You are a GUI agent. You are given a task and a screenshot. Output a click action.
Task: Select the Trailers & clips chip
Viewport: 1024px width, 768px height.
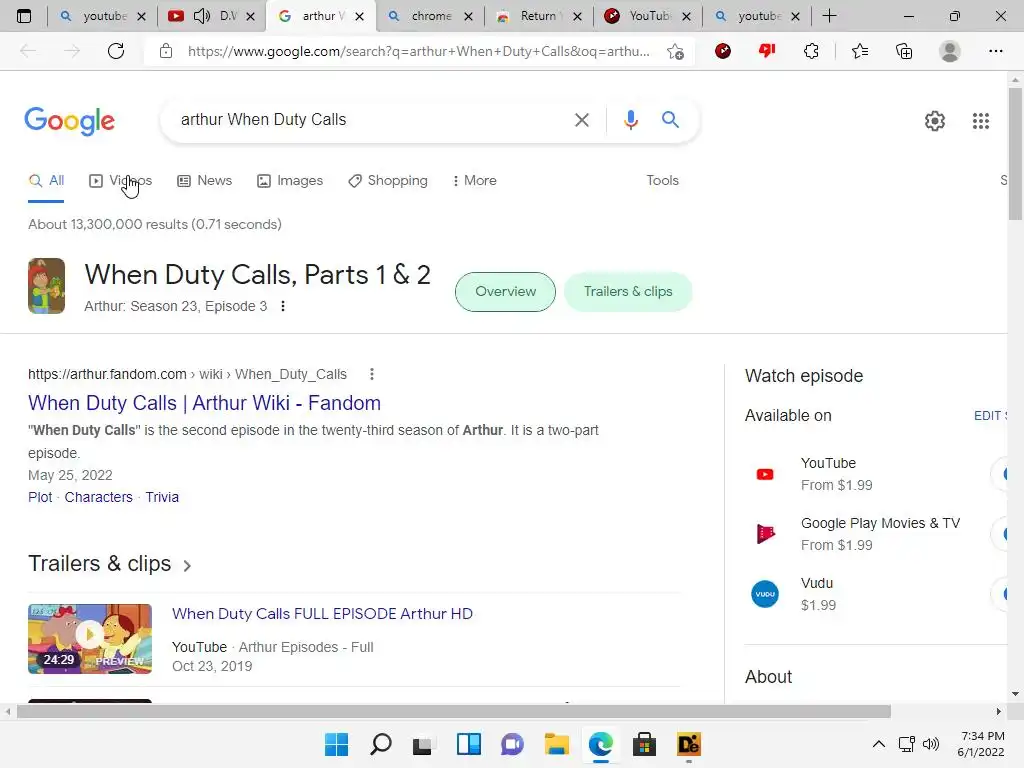click(628, 292)
